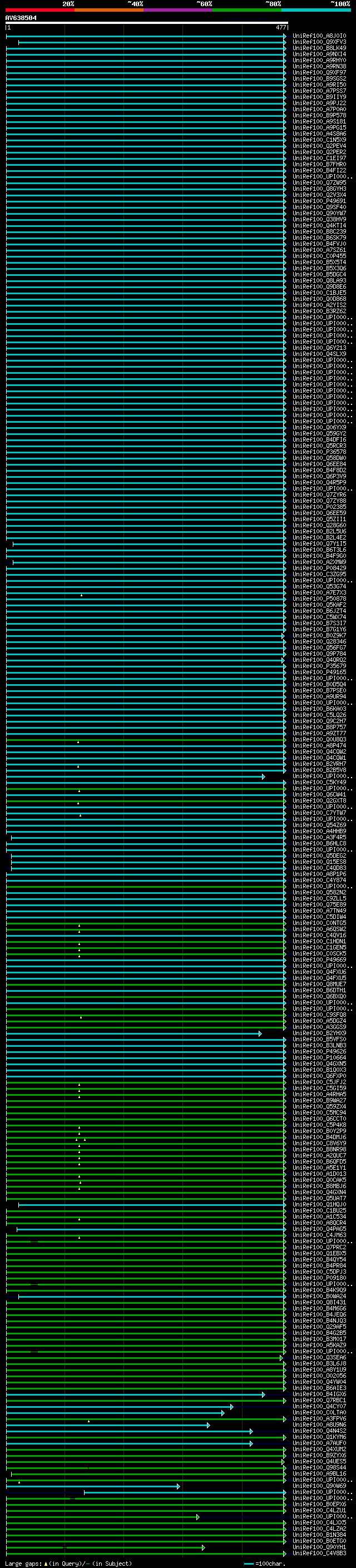Select the UniRef100_B2B5V8 label
The width and height of the screenshot is (356, 1568).
[319, 770]
